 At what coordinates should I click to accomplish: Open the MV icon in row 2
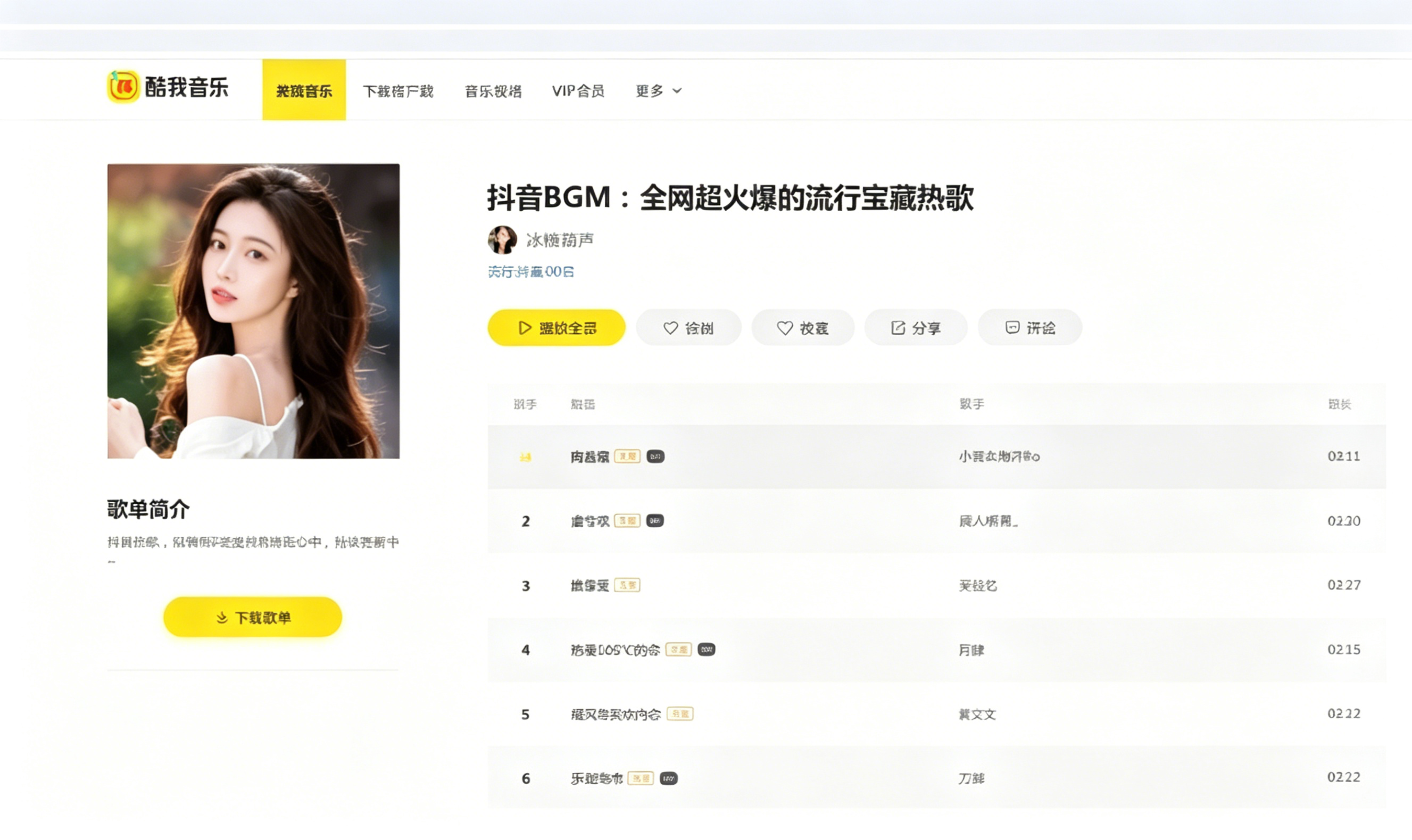[x=655, y=520]
